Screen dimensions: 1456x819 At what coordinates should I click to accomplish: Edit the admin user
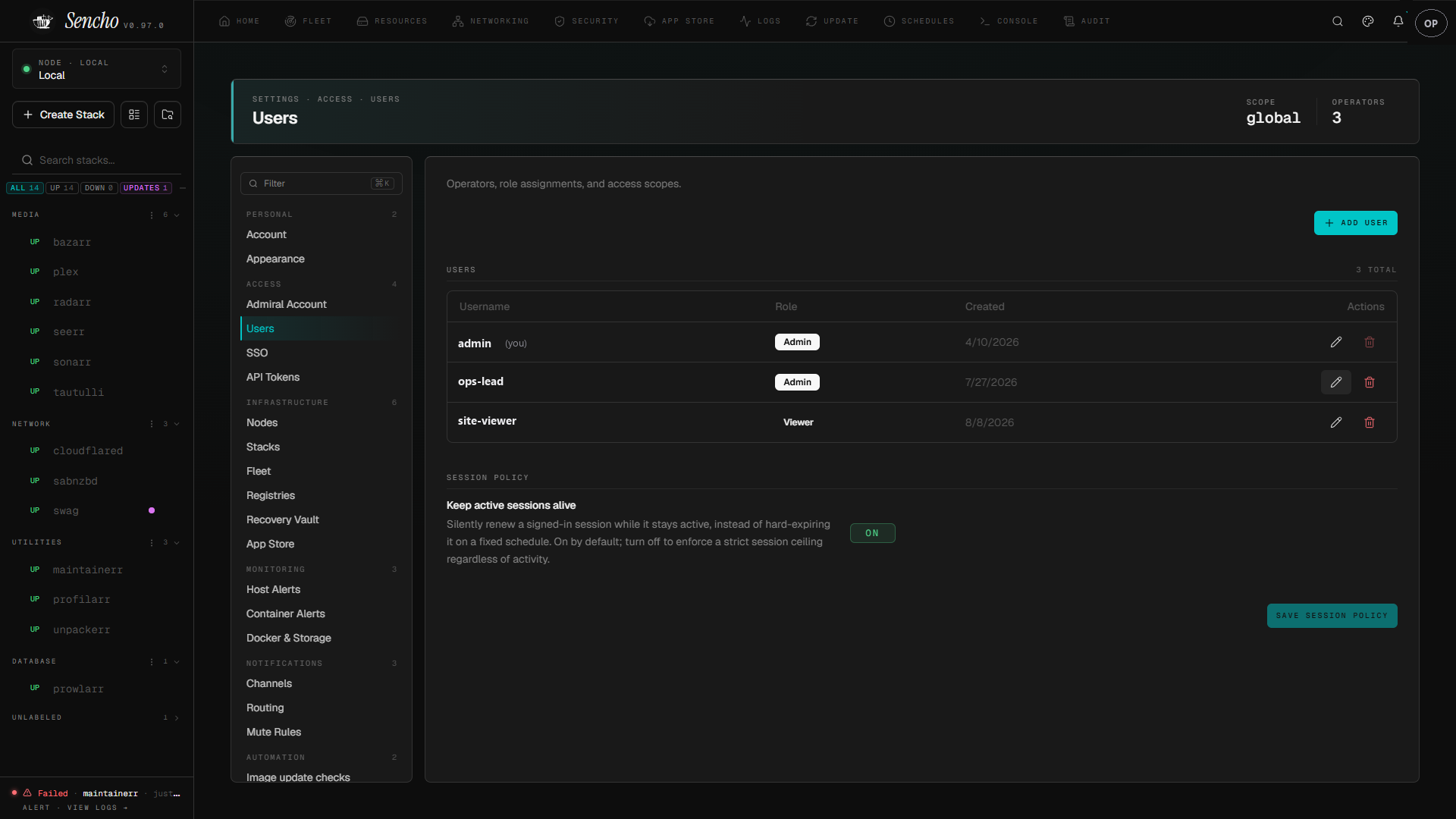pyautogui.click(x=1336, y=342)
